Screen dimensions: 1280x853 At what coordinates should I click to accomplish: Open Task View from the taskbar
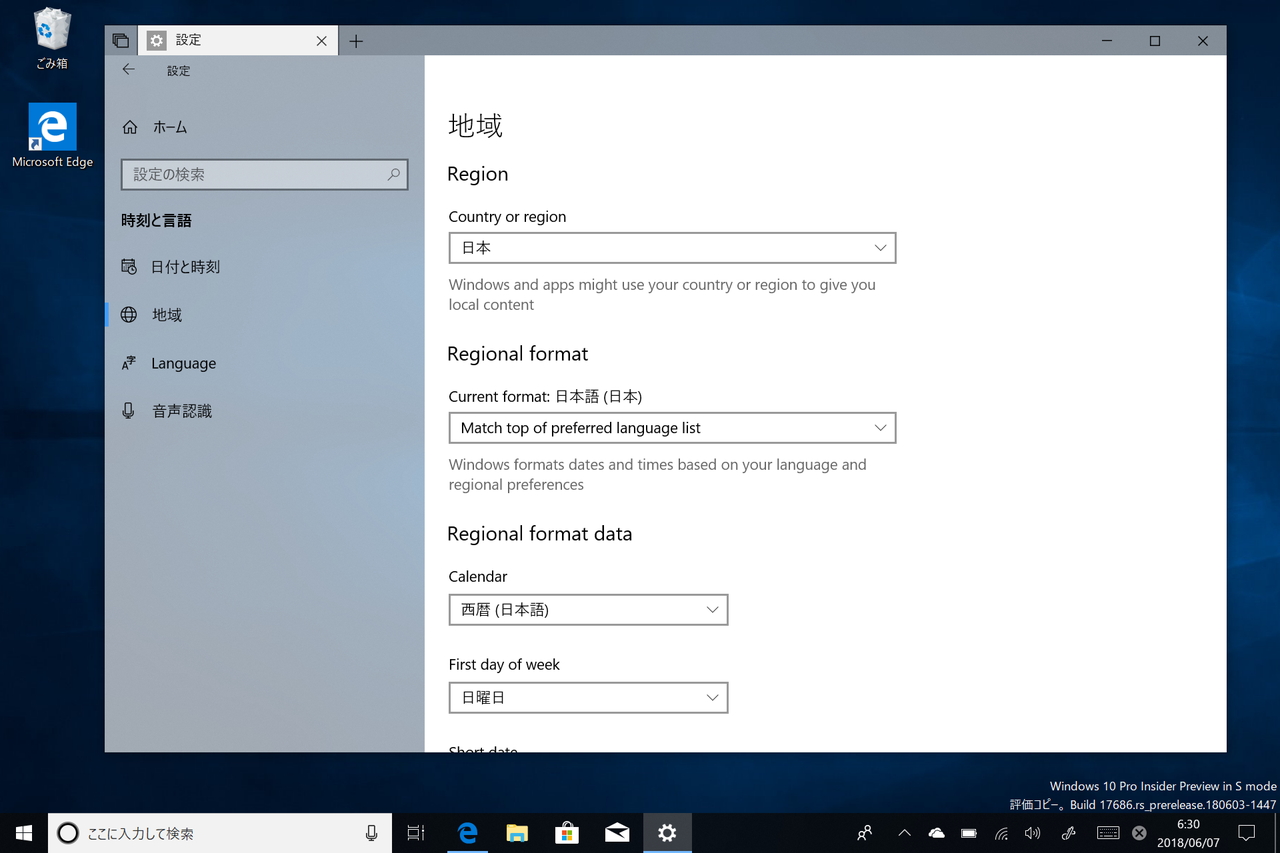(x=416, y=833)
